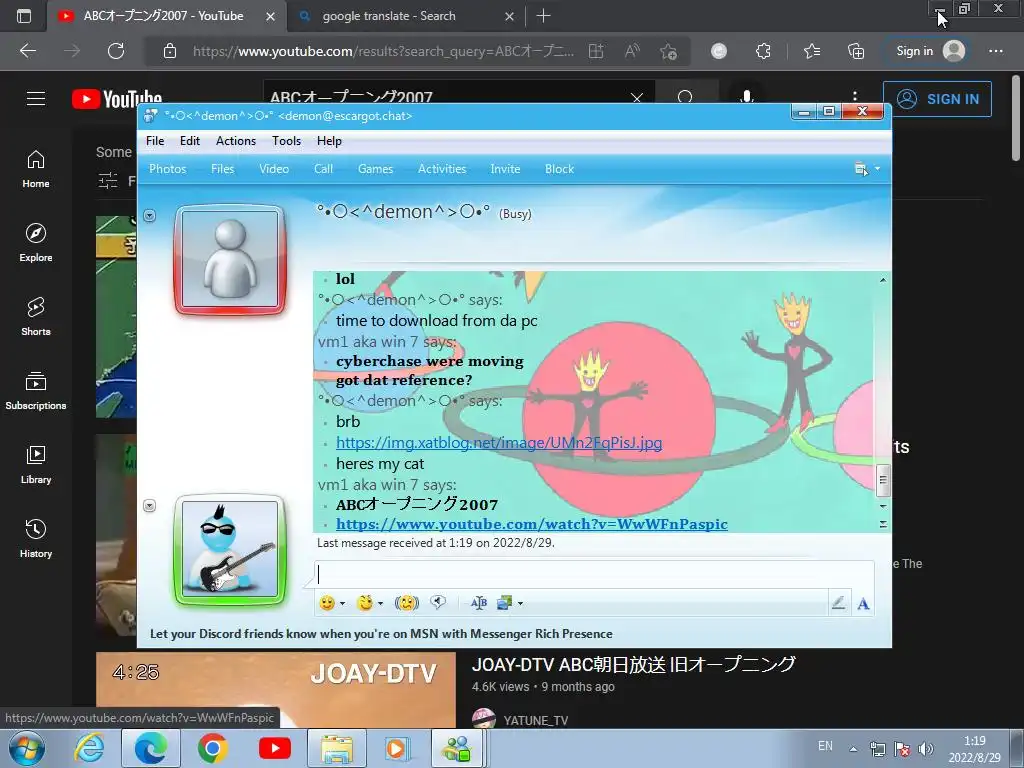Open the wink picker in chat toolbar
The width and height of the screenshot is (1024, 768).
[364, 603]
